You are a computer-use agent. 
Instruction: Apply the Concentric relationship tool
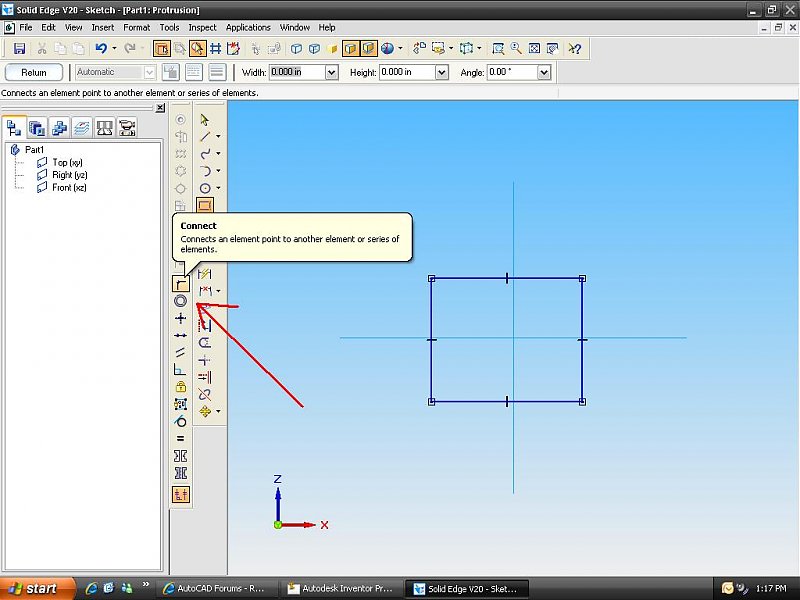point(181,301)
